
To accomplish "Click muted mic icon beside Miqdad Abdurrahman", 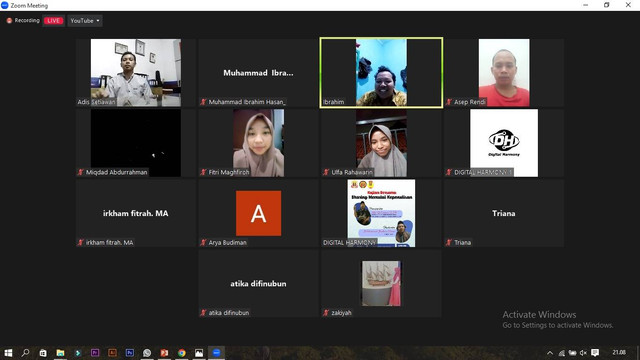I will coord(80,172).
